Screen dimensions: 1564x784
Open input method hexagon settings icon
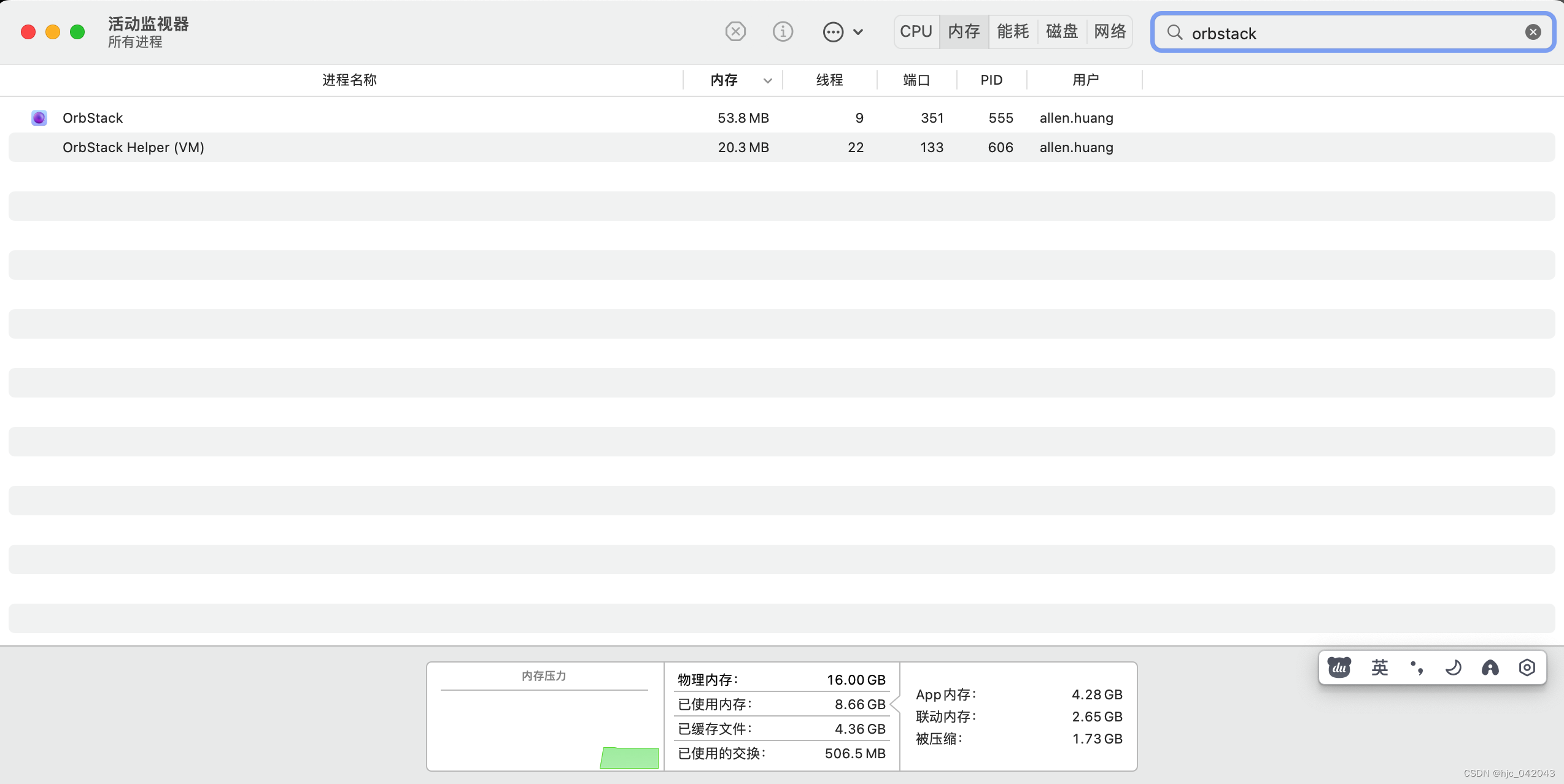[x=1527, y=667]
